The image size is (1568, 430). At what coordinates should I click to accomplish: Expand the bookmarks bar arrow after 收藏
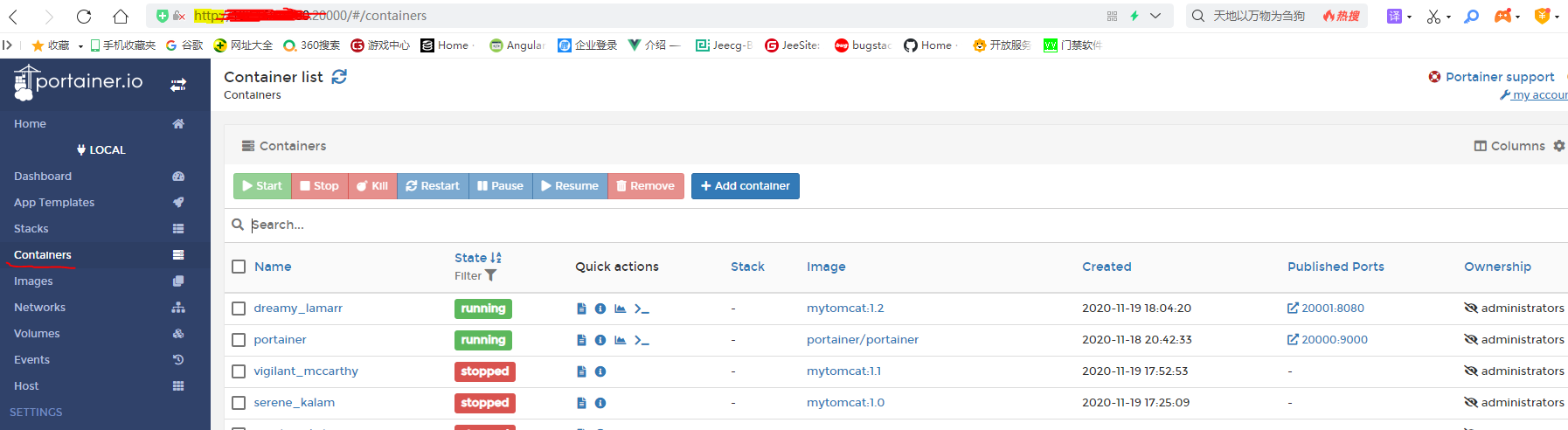80,45
